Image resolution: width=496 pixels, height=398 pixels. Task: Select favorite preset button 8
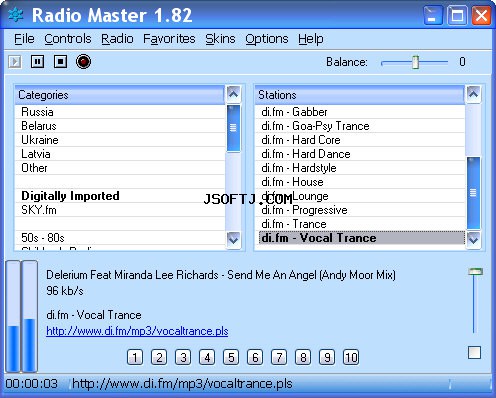303,357
